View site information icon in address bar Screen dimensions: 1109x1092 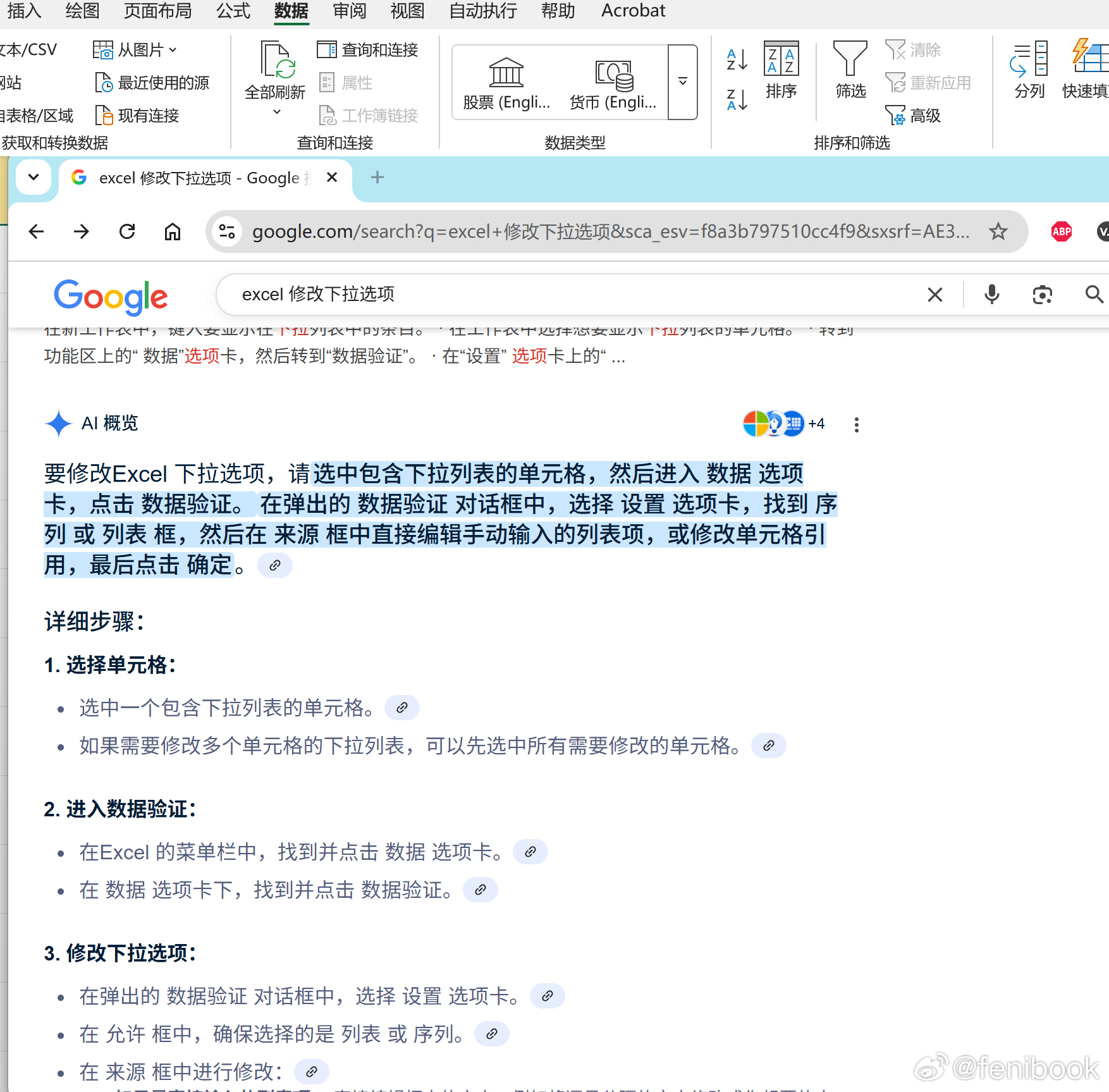click(227, 232)
